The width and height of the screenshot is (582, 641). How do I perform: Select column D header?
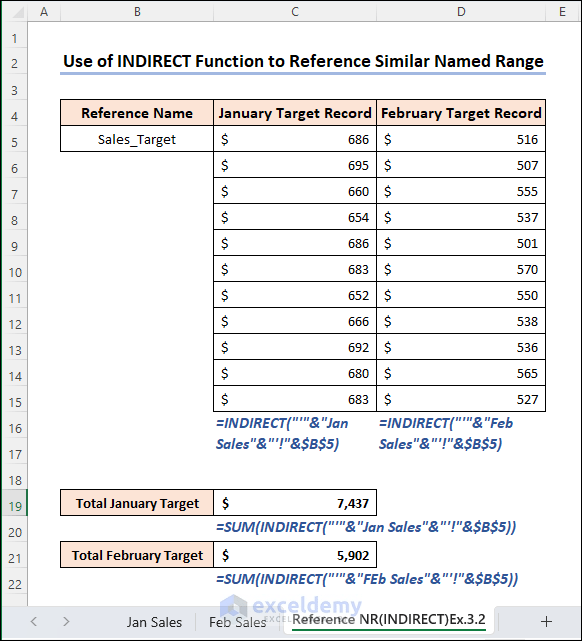[x=461, y=11]
